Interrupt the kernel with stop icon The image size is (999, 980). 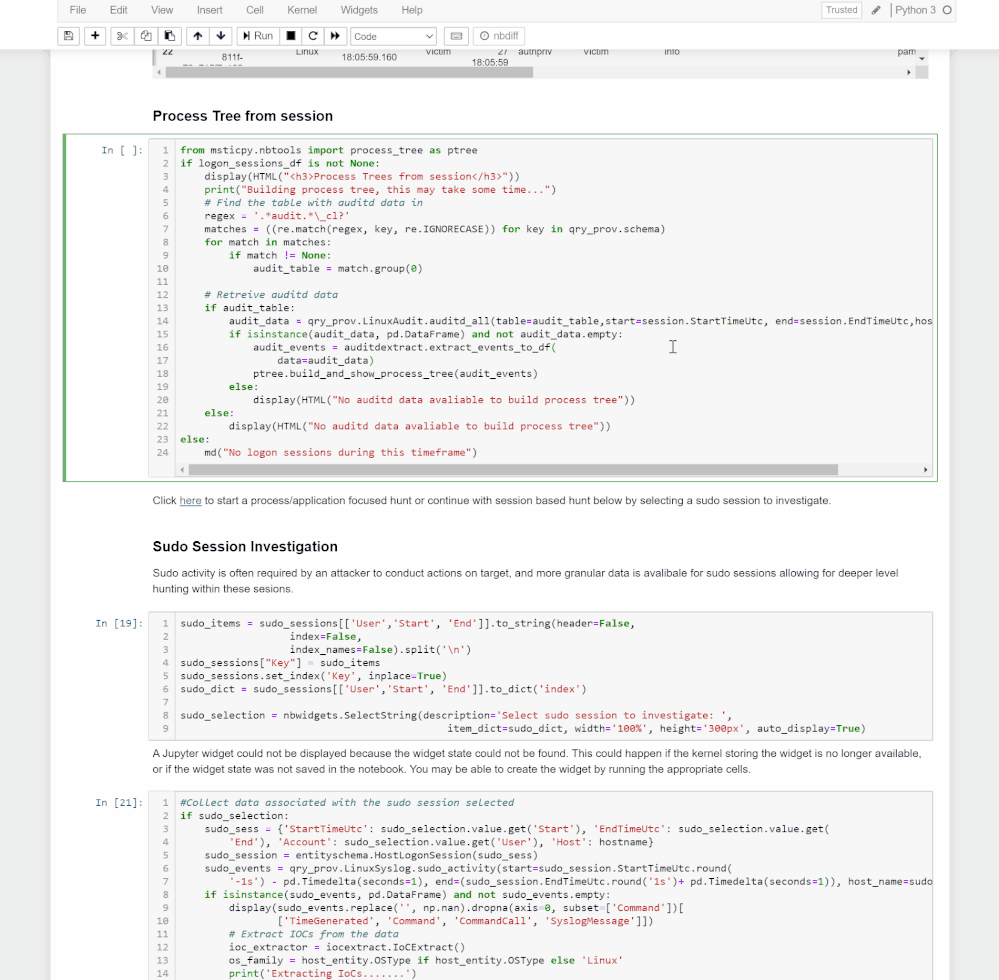pos(291,36)
